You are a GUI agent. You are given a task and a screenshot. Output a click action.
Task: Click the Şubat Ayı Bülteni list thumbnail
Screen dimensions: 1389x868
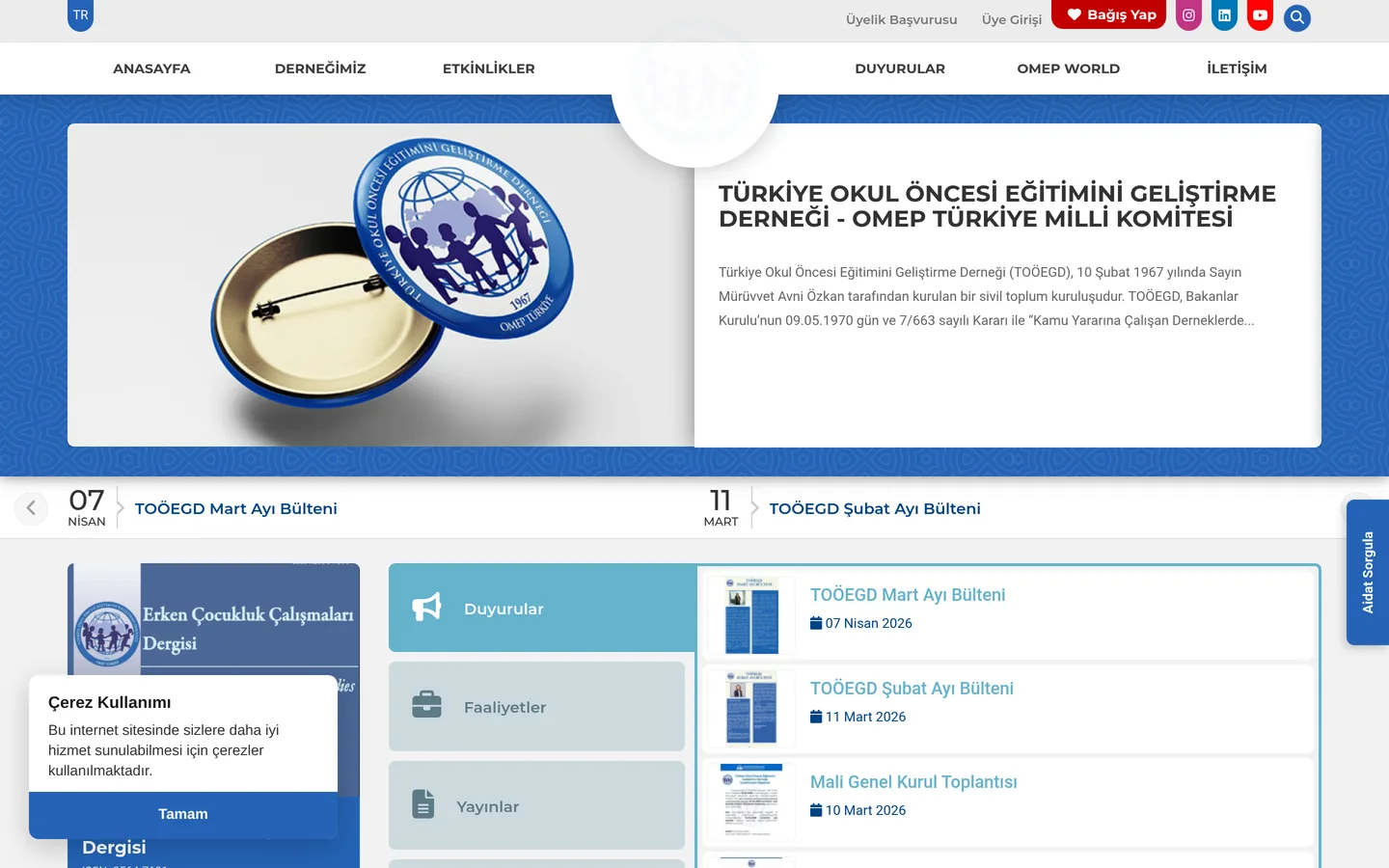751,709
